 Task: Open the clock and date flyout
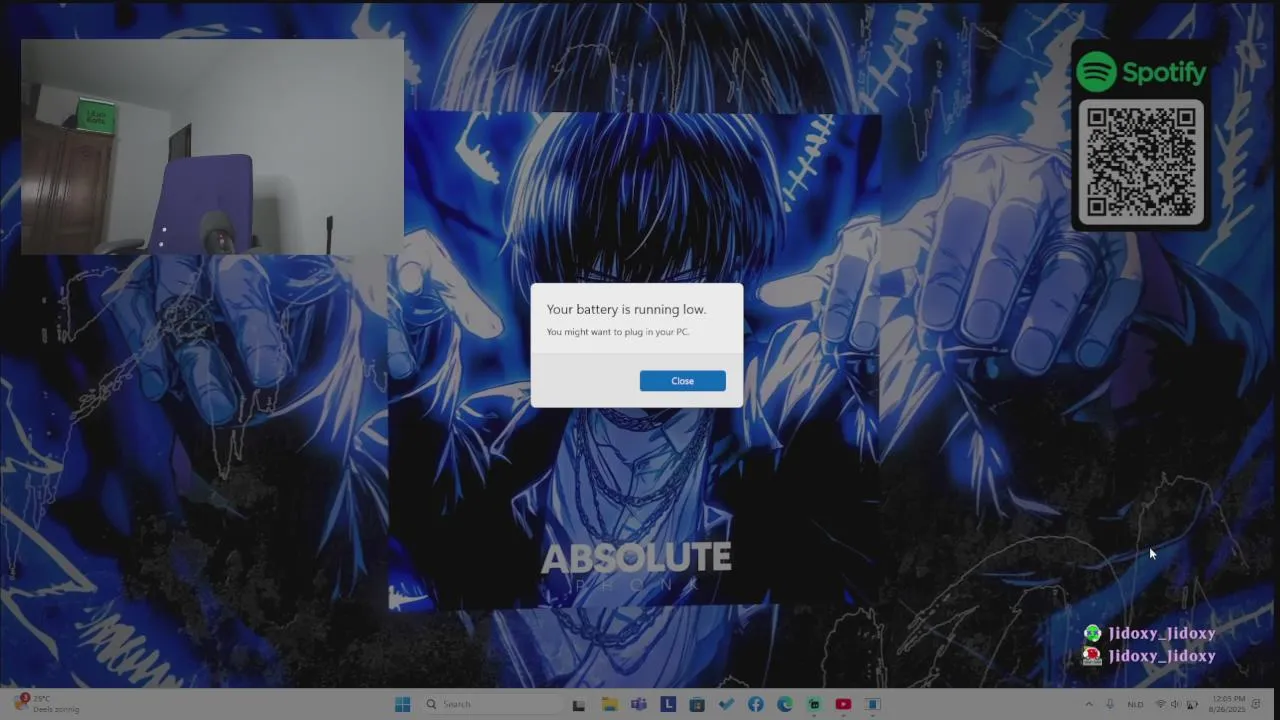pyautogui.click(x=1228, y=704)
